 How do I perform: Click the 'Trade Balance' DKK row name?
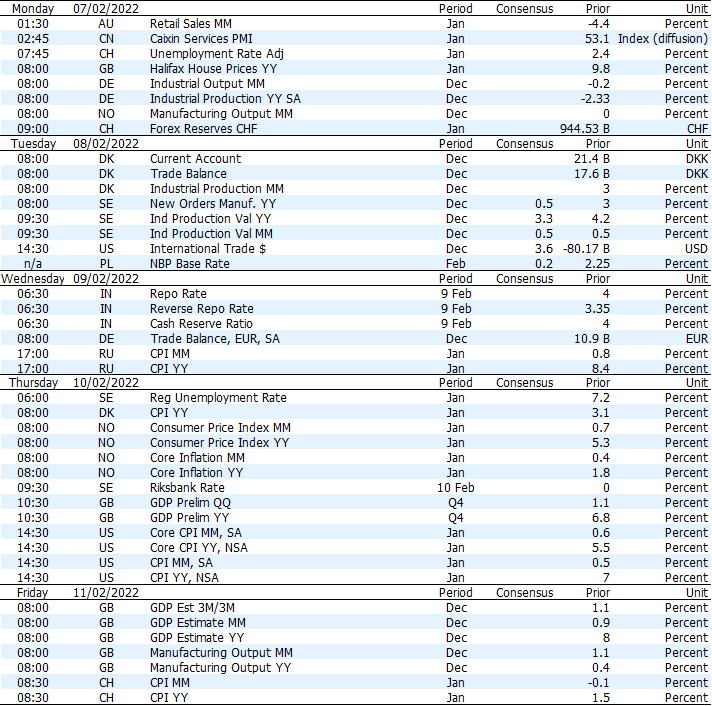coord(188,173)
